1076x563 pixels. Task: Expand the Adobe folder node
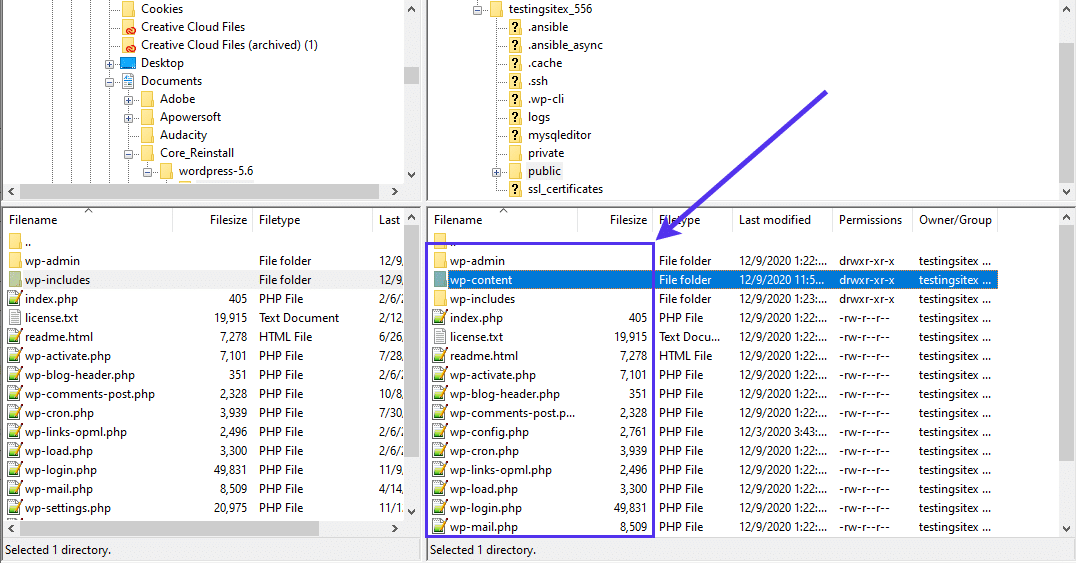coord(129,100)
